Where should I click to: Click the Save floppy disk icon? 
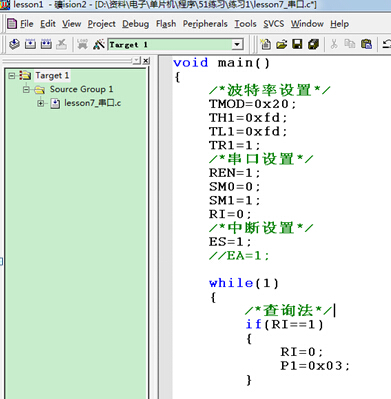297,44
